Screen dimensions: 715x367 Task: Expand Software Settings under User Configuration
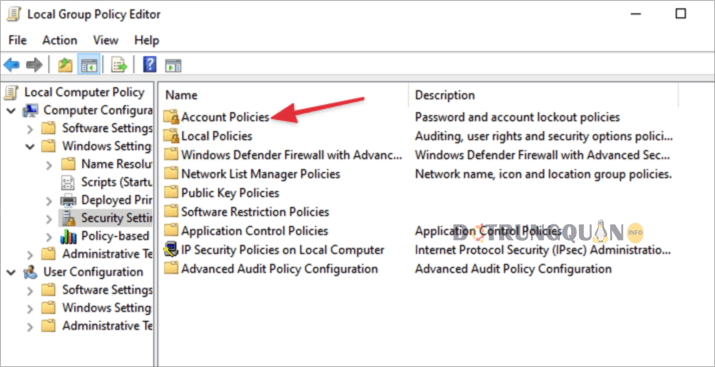point(30,290)
